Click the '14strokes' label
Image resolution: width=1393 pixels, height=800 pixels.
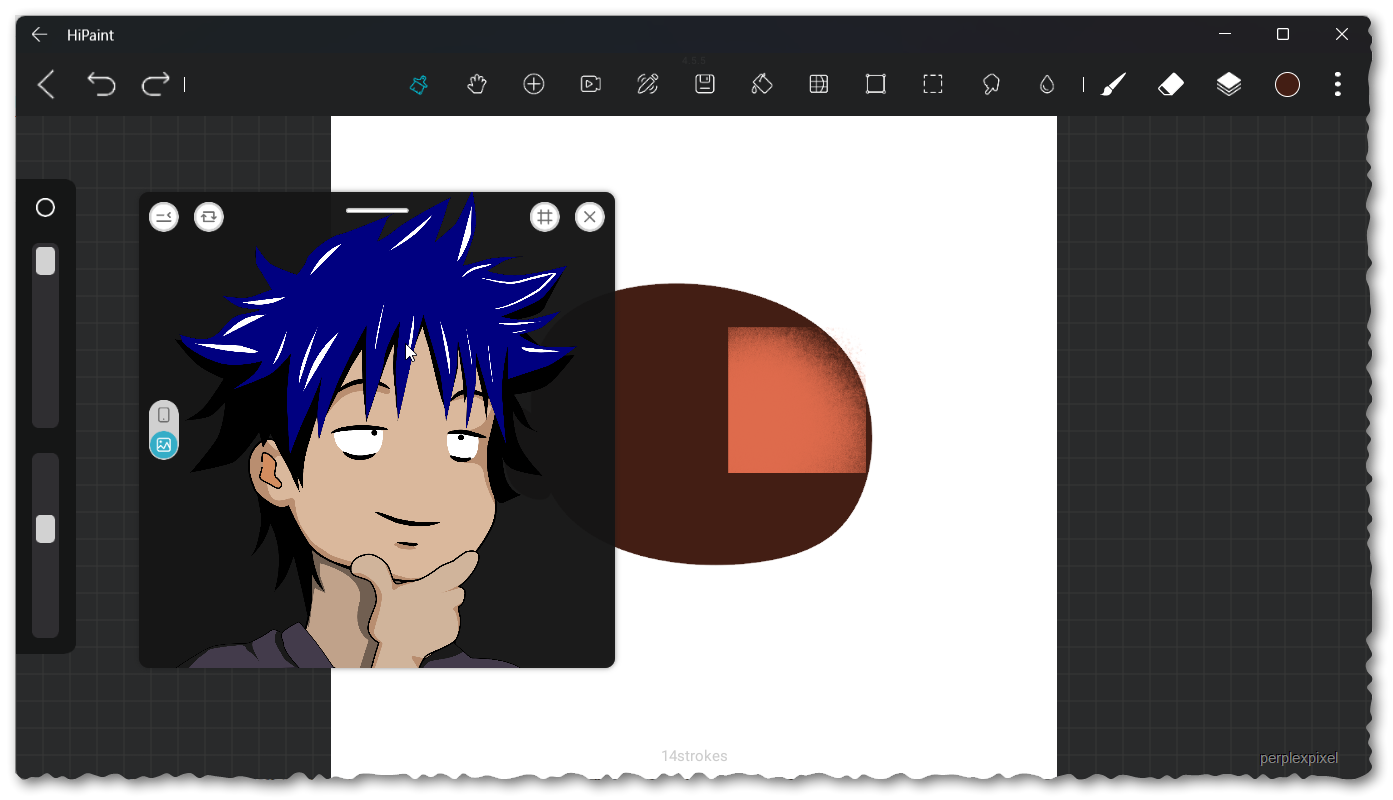694,756
